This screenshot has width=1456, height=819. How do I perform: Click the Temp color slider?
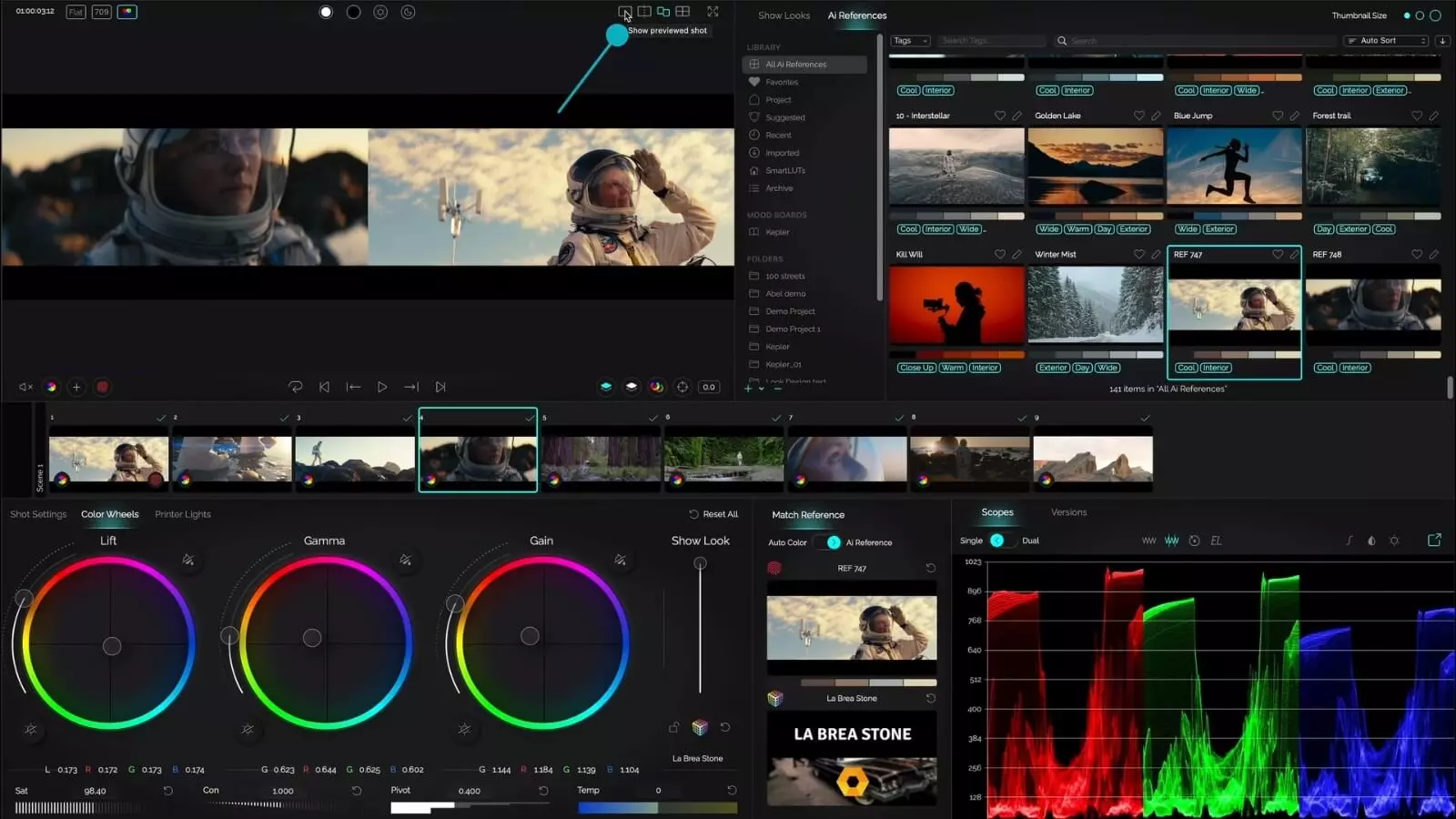(657, 807)
